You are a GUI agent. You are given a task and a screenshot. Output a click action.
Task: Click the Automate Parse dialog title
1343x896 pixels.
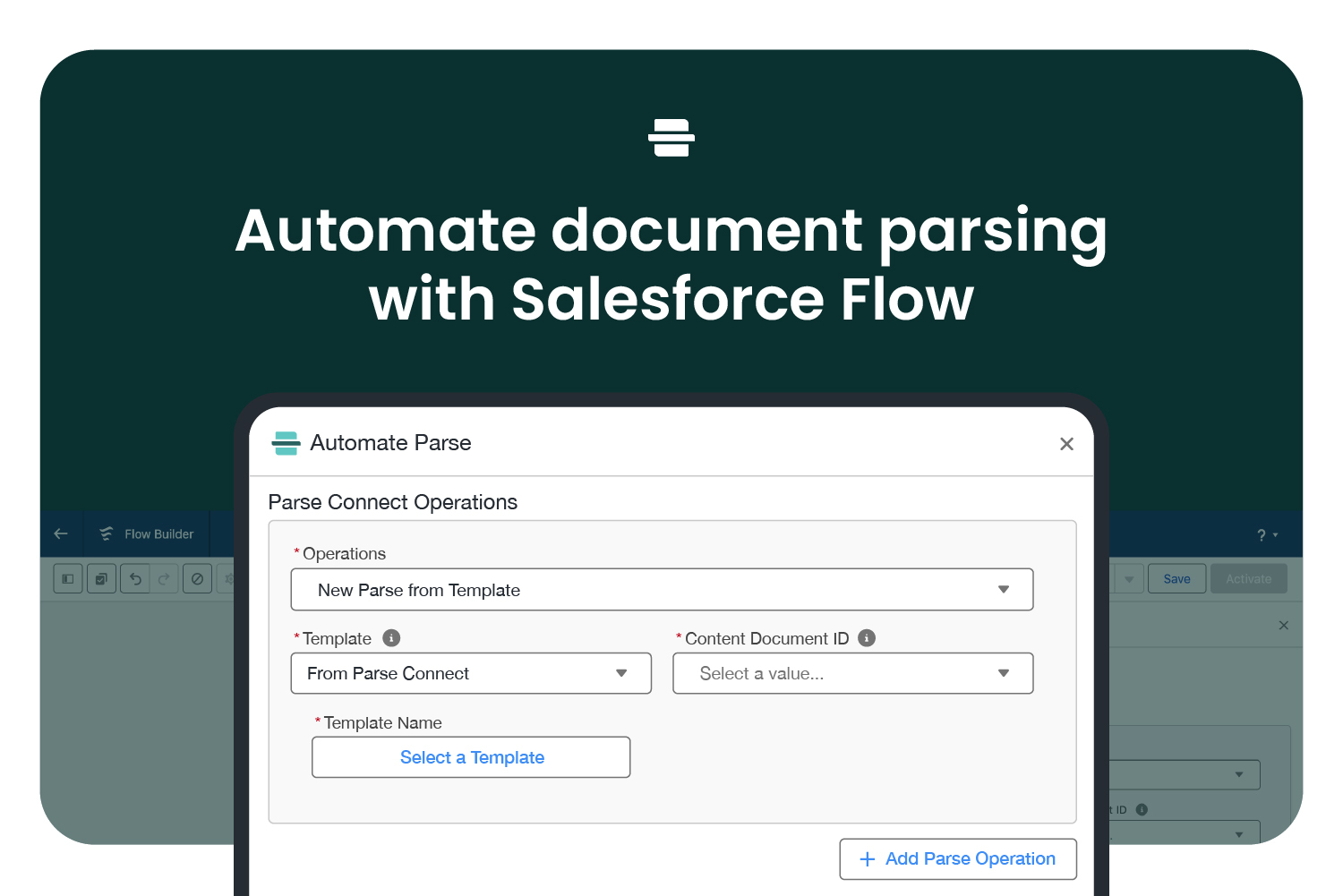[x=390, y=443]
